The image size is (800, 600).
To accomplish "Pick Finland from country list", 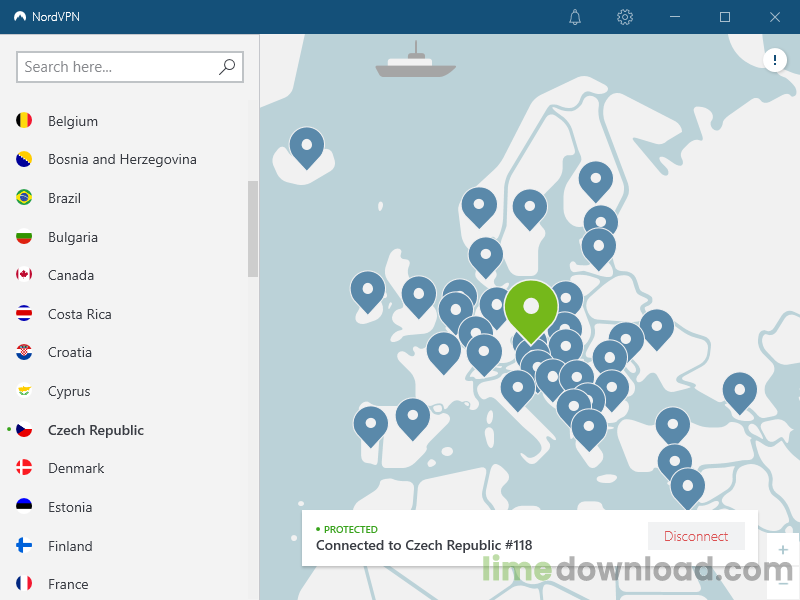I will [x=70, y=546].
